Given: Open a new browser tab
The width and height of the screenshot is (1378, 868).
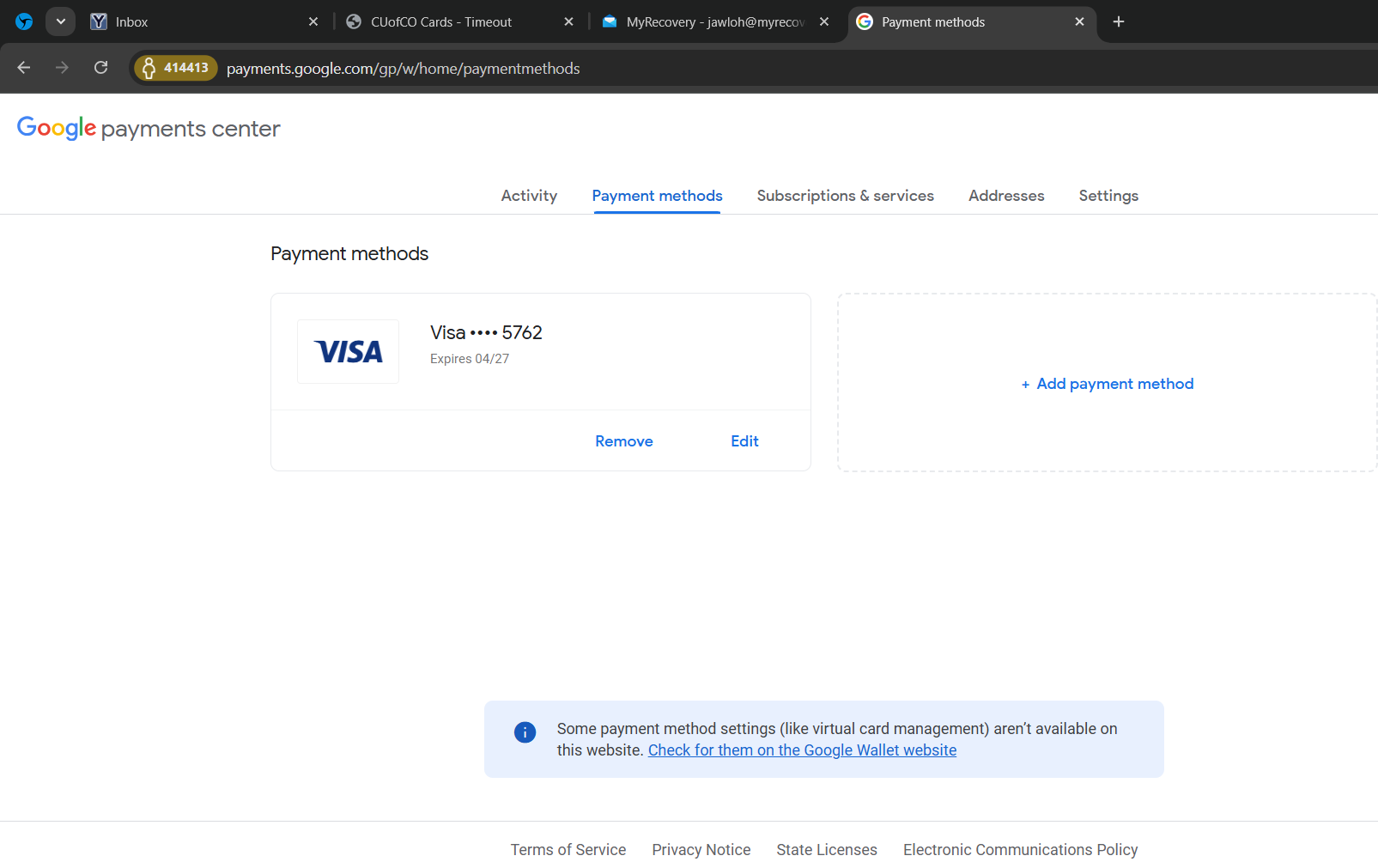Looking at the screenshot, I should point(1118,21).
